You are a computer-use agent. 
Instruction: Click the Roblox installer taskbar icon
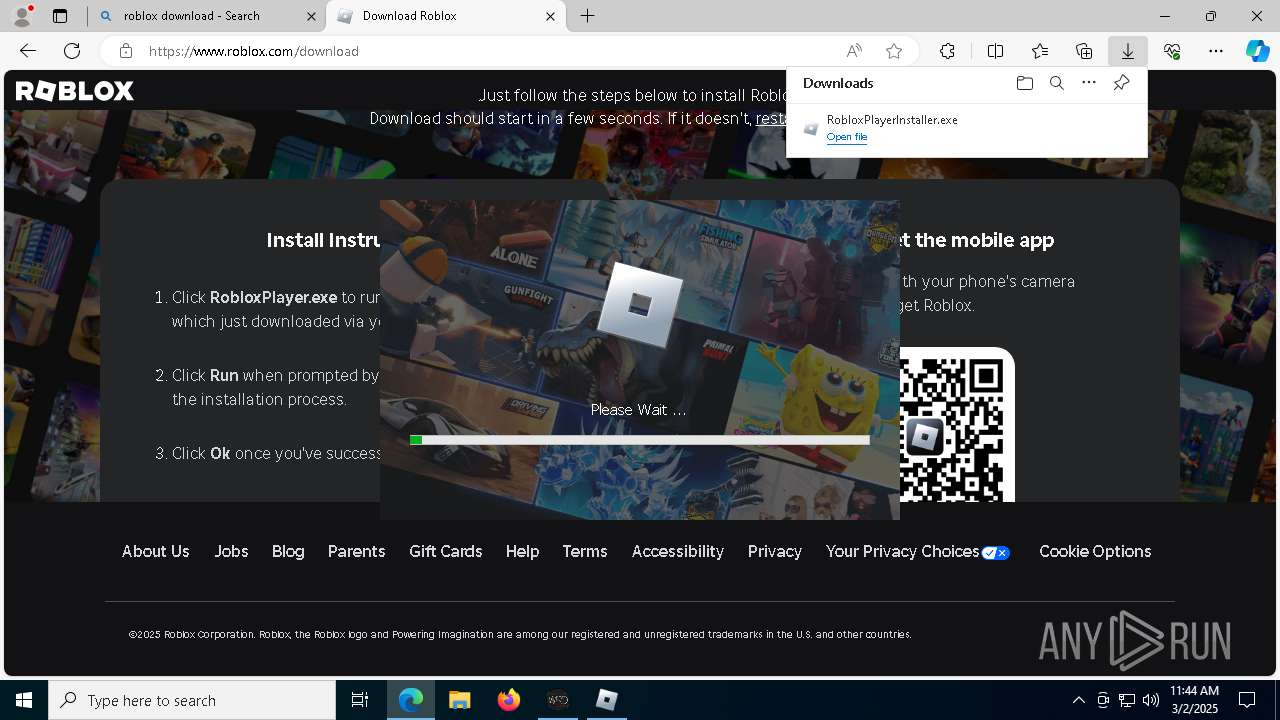click(607, 700)
